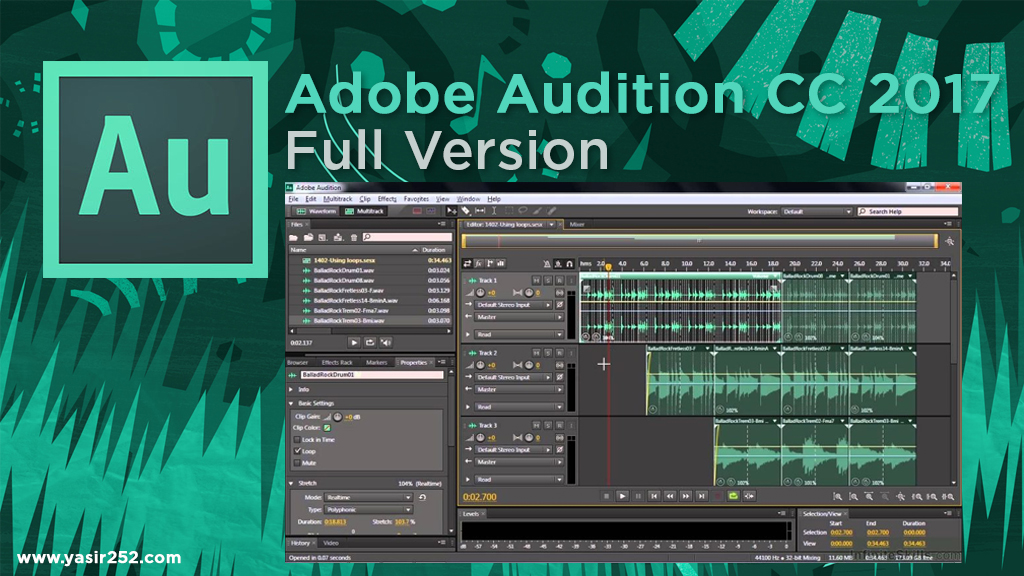This screenshot has width=1024, height=576.
Task: Solo Track 3 with S button
Action: [548, 425]
